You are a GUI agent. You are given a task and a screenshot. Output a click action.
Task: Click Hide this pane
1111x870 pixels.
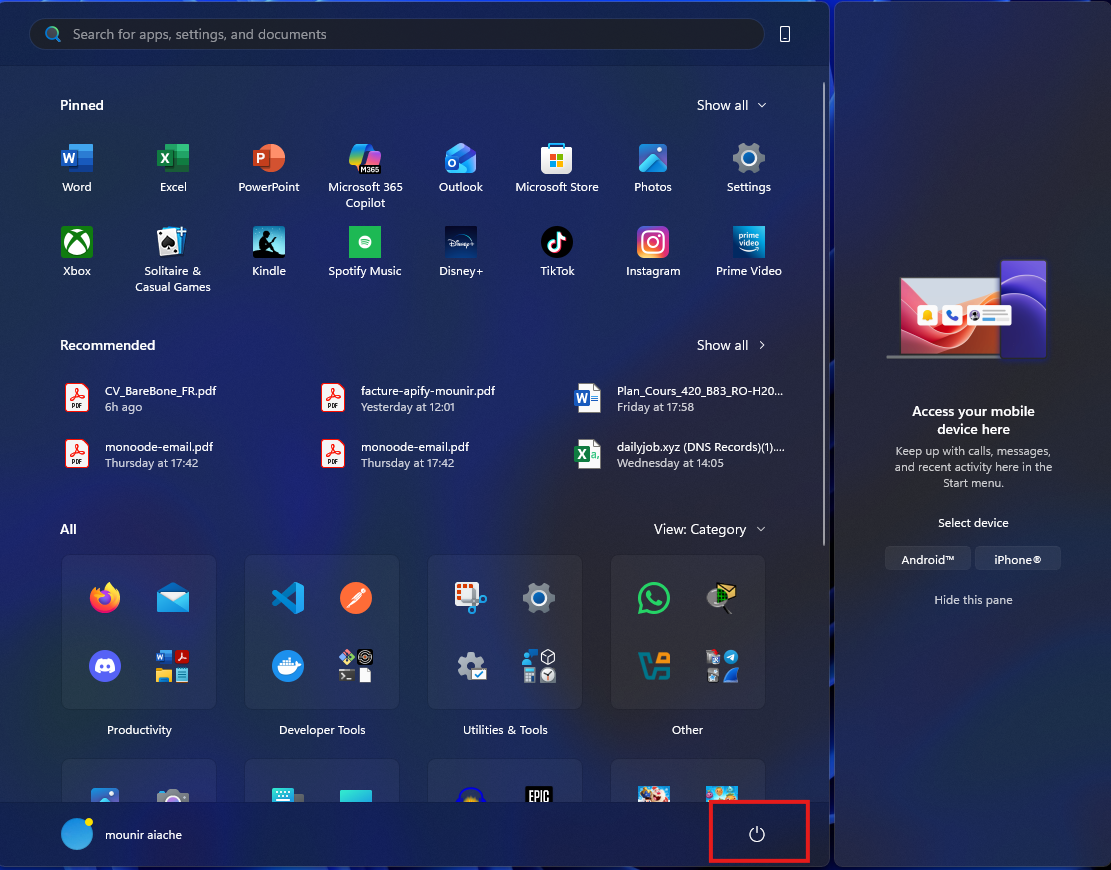(973, 599)
